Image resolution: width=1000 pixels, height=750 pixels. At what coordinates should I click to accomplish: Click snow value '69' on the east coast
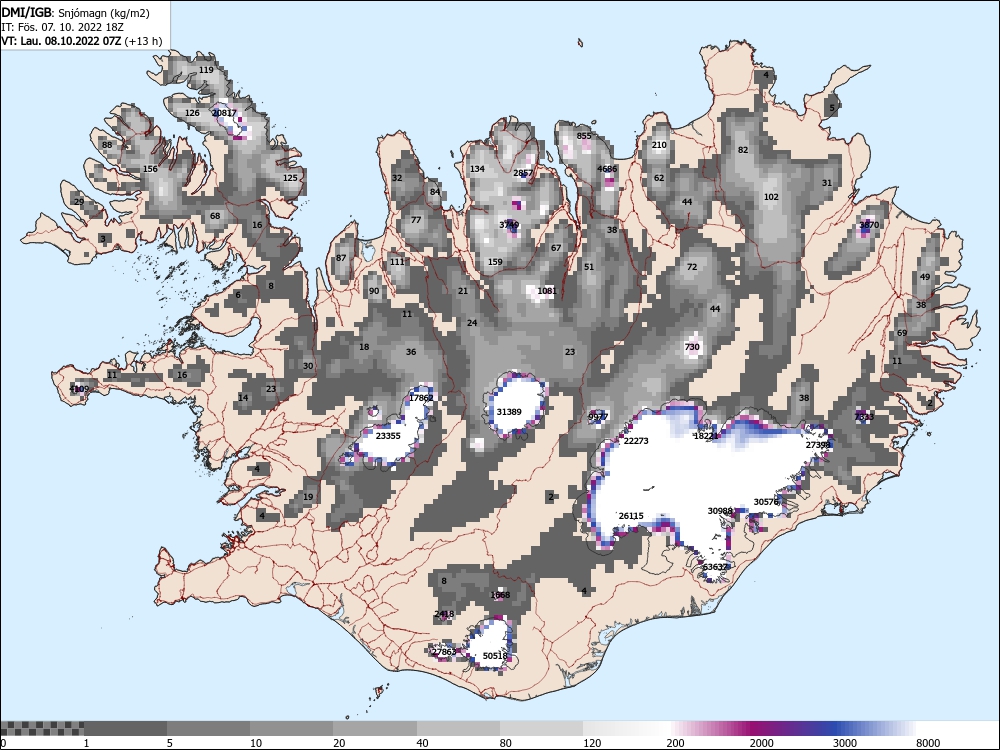[x=902, y=333]
